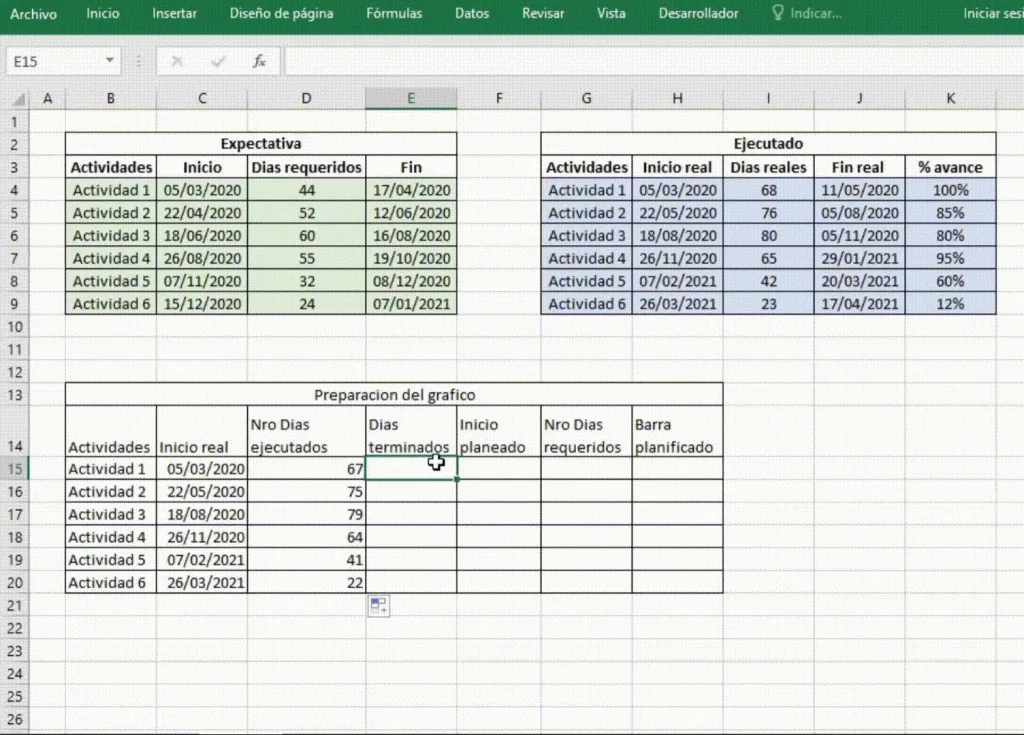This screenshot has width=1024, height=735.
Task: Select column K header
Action: [950, 99]
